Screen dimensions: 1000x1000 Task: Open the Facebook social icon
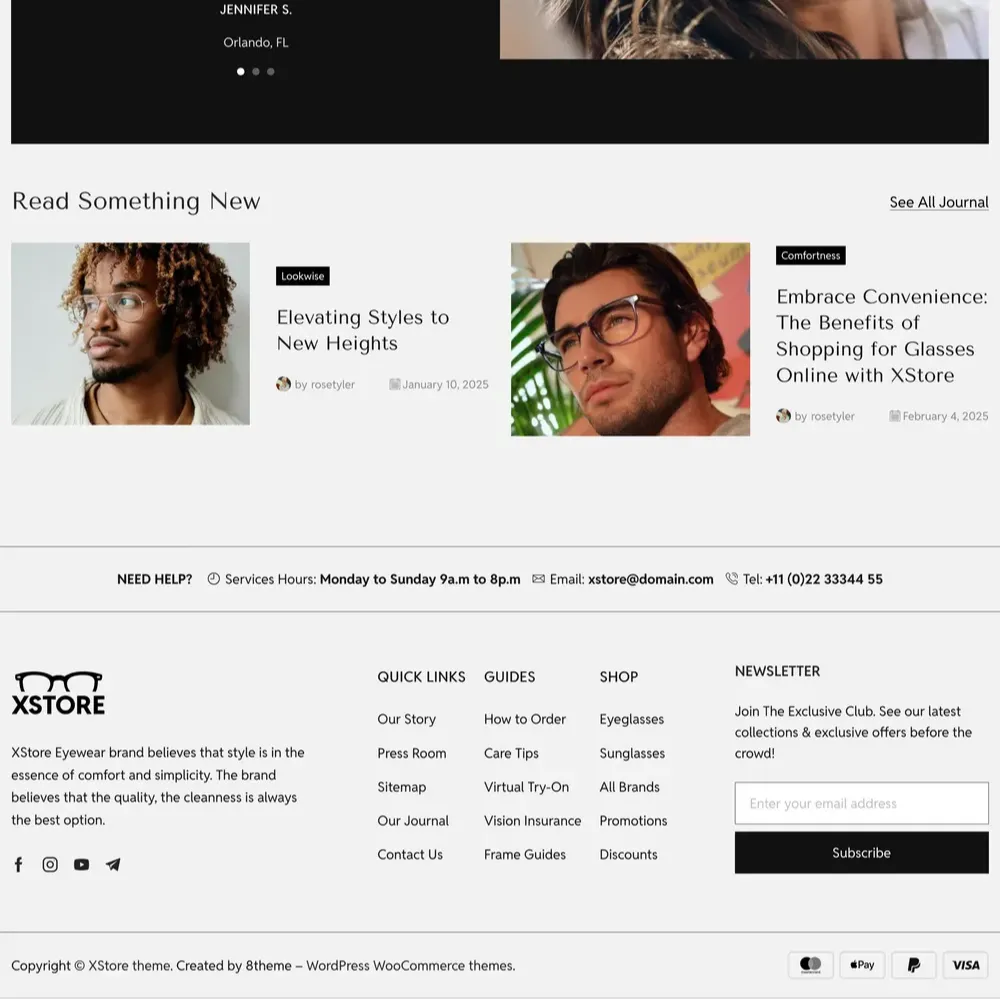18,864
